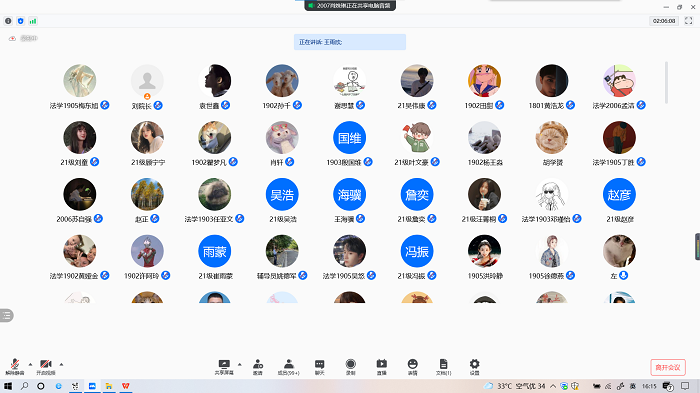Click the red leave meeting button
The image size is (700, 393).
668,367
